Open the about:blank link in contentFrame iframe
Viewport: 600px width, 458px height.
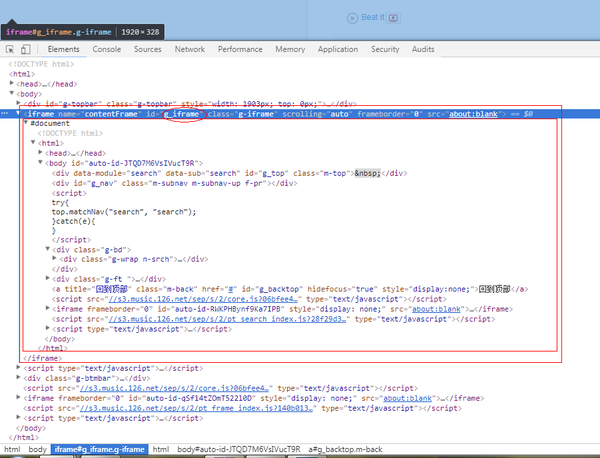[x=473, y=114]
